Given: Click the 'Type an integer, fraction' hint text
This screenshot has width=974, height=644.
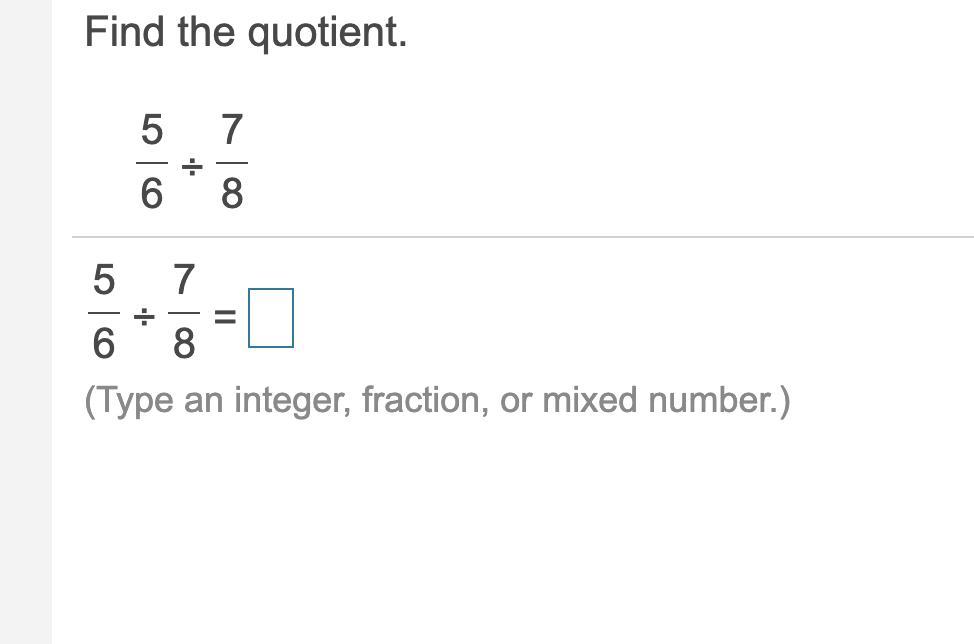Looking at the screenshot, I should [x=437, y=400].
